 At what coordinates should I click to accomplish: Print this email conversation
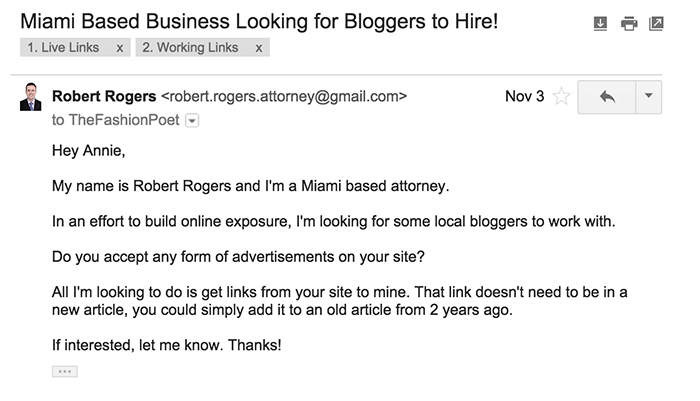[629, 23]
